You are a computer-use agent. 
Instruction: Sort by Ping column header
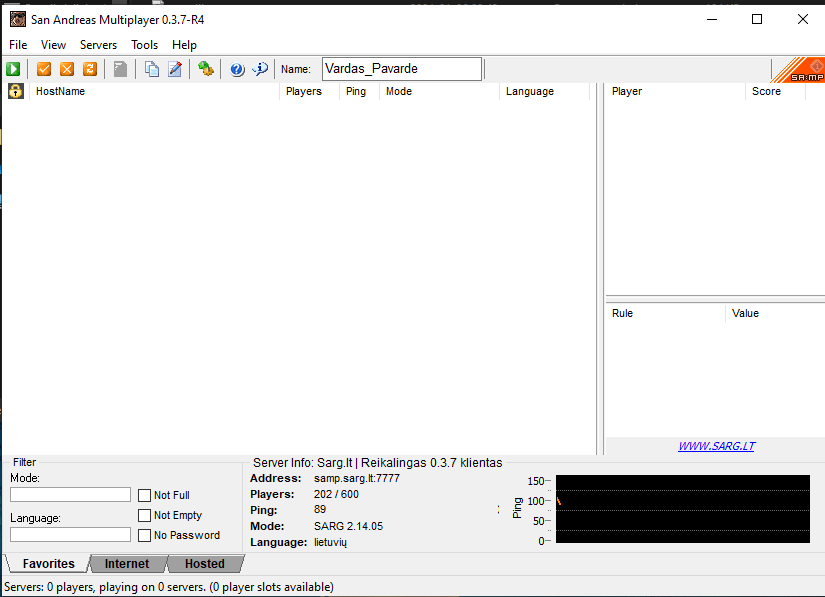[359, 91]
